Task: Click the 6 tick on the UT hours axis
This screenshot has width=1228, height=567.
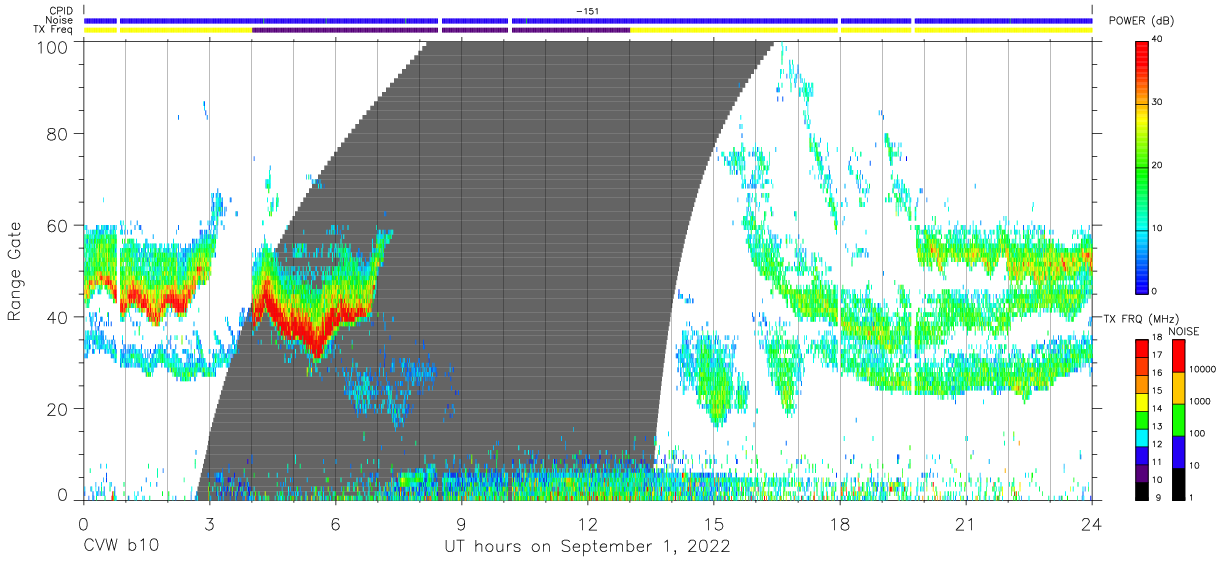Action: (x=335, y=522)
